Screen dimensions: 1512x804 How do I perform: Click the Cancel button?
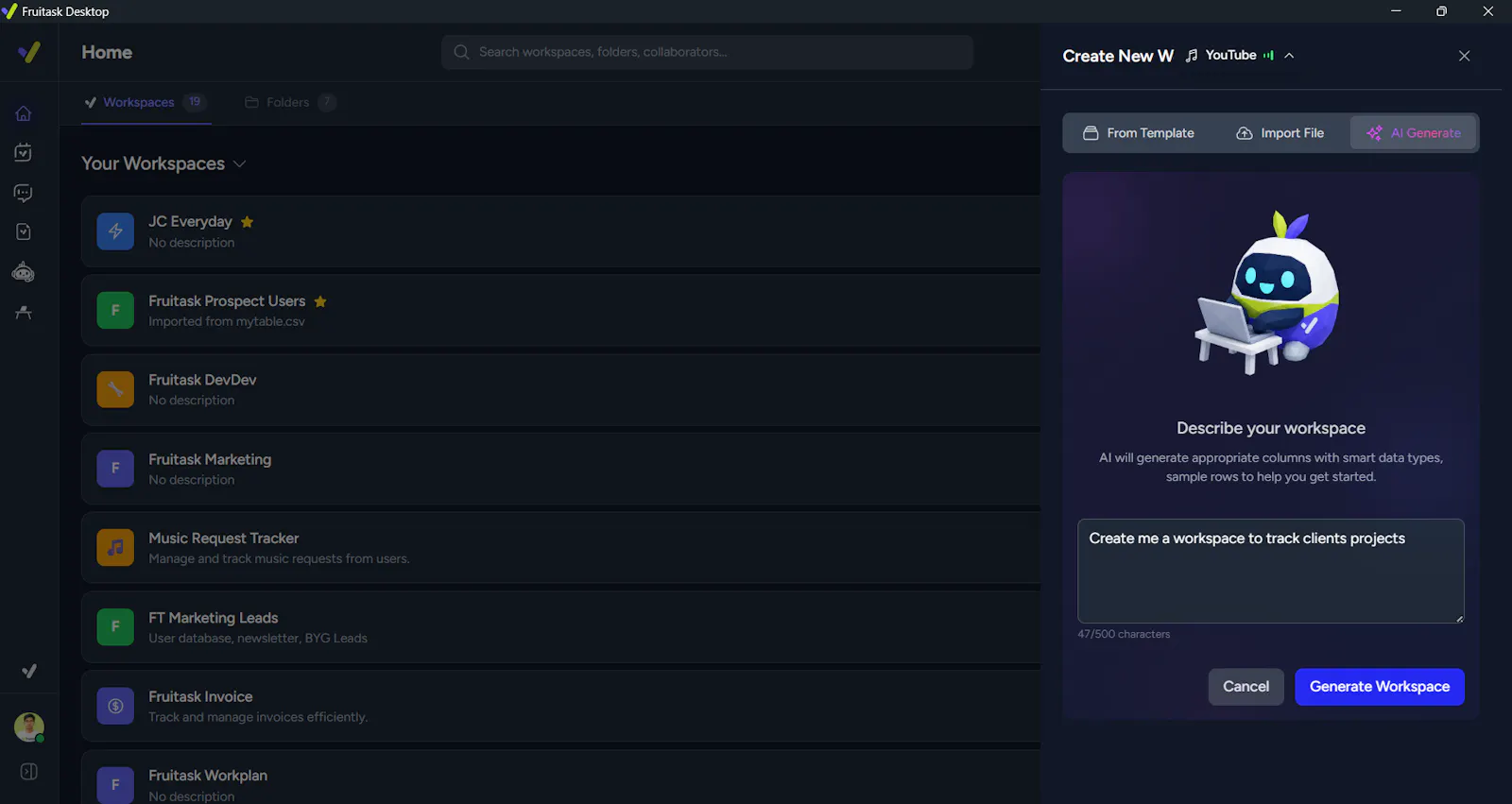pos(1246,687)
